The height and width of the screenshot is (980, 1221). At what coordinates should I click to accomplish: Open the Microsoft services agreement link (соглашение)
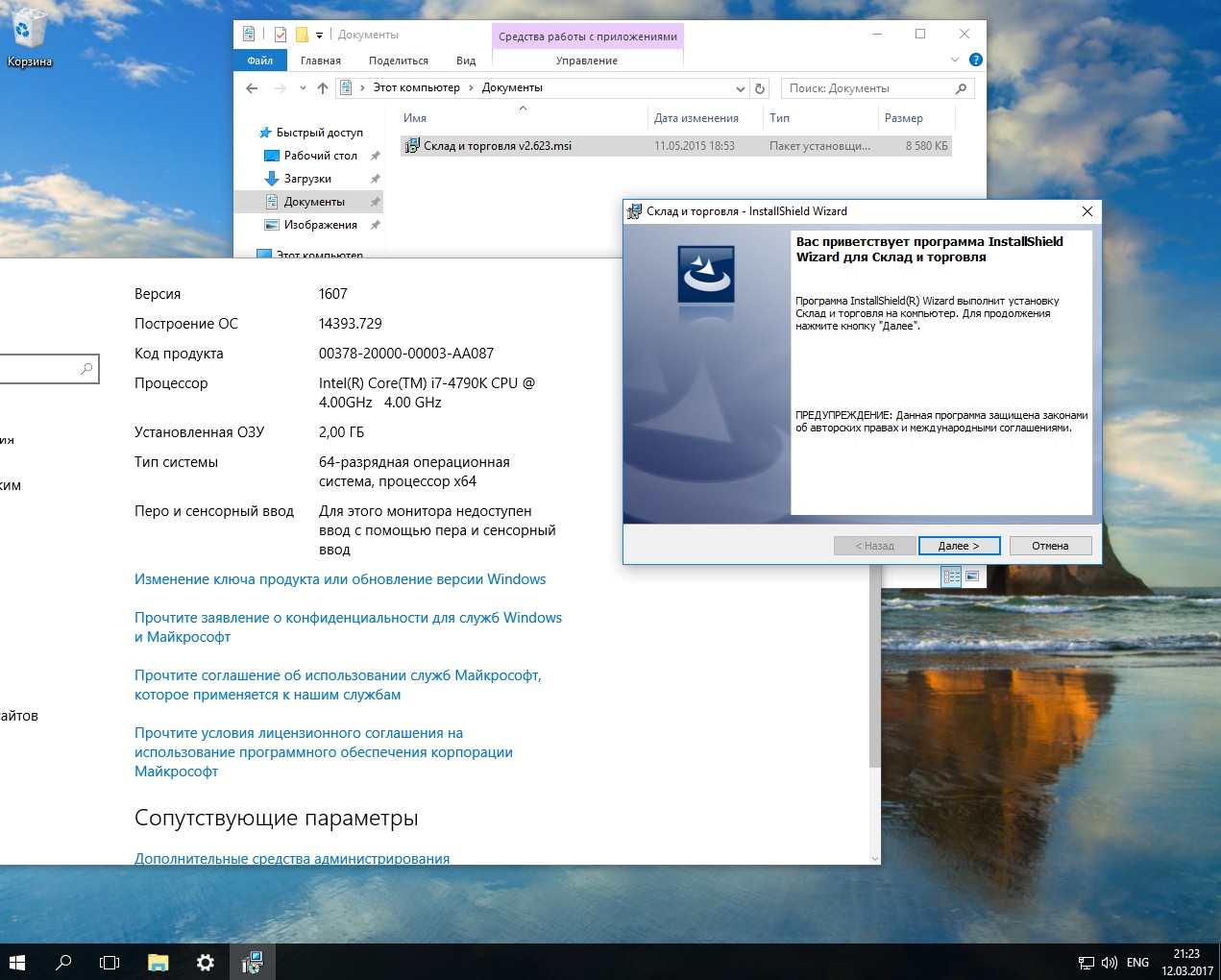(338, 685)
